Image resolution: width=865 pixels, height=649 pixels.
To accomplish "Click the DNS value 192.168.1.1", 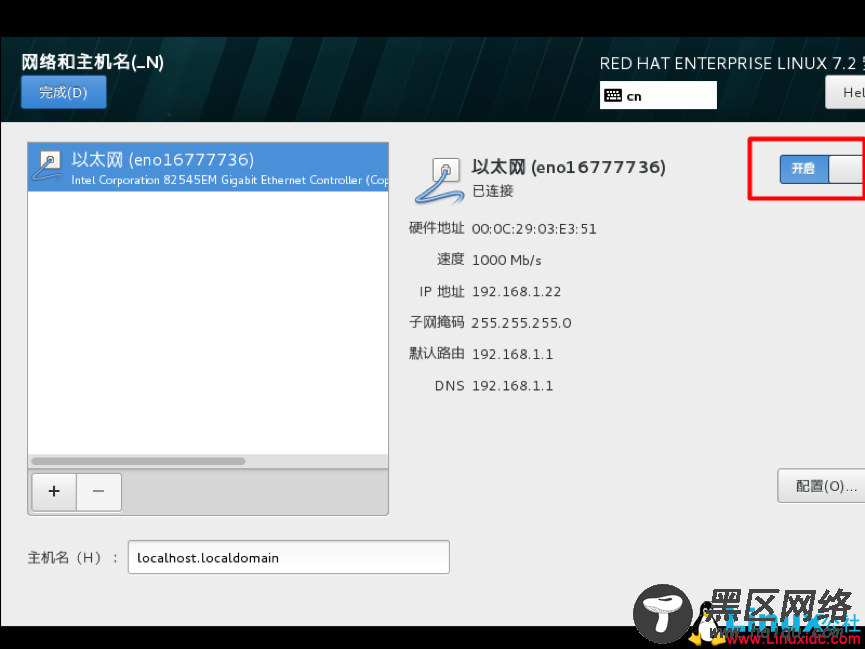I will [512, 386].
